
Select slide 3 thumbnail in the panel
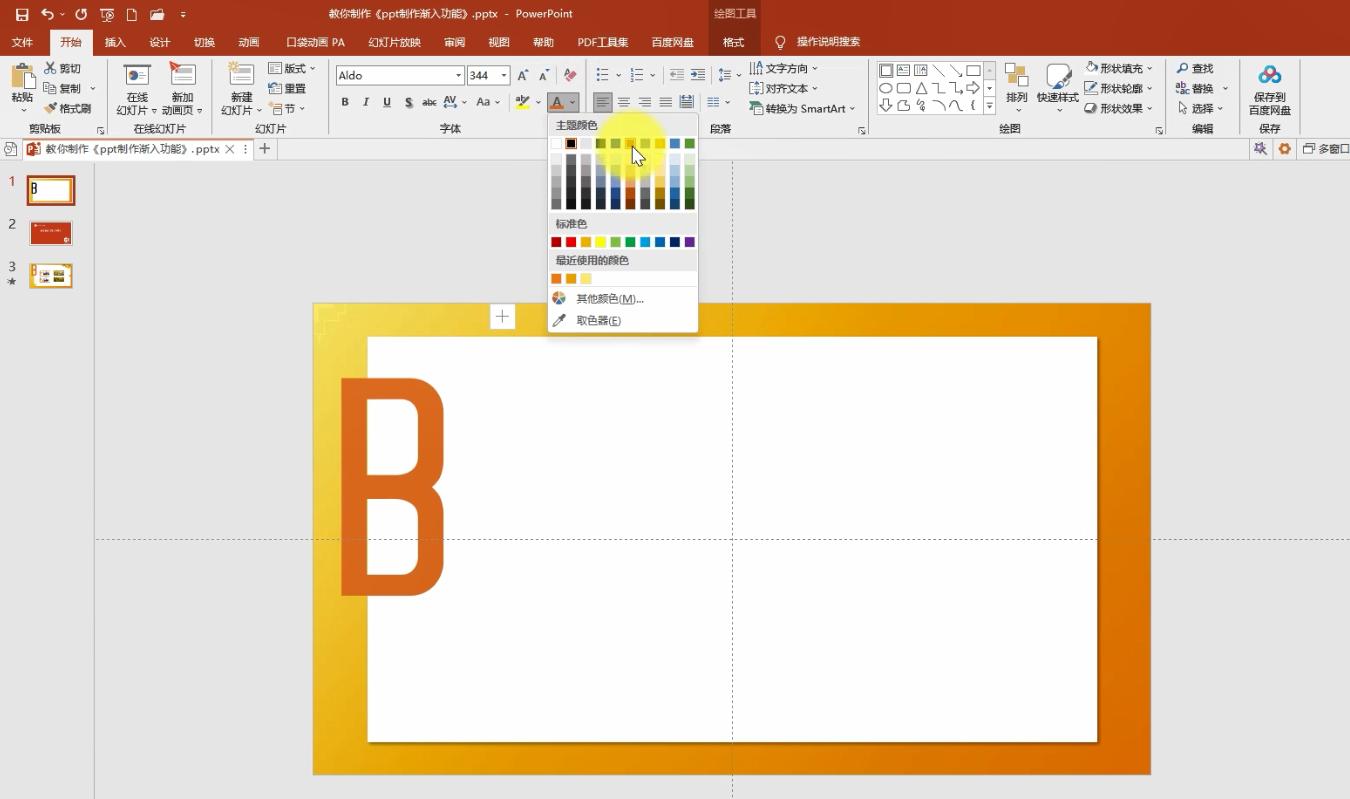(51, 275)
